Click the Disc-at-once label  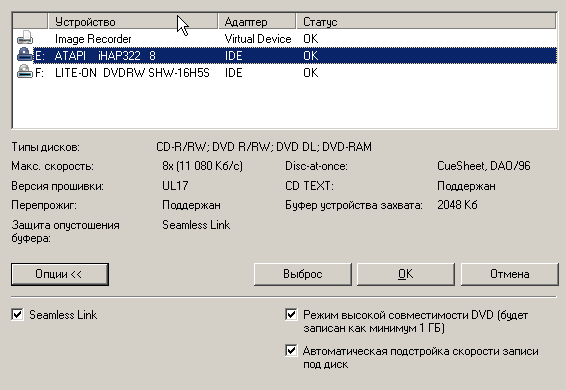(316, 166)
